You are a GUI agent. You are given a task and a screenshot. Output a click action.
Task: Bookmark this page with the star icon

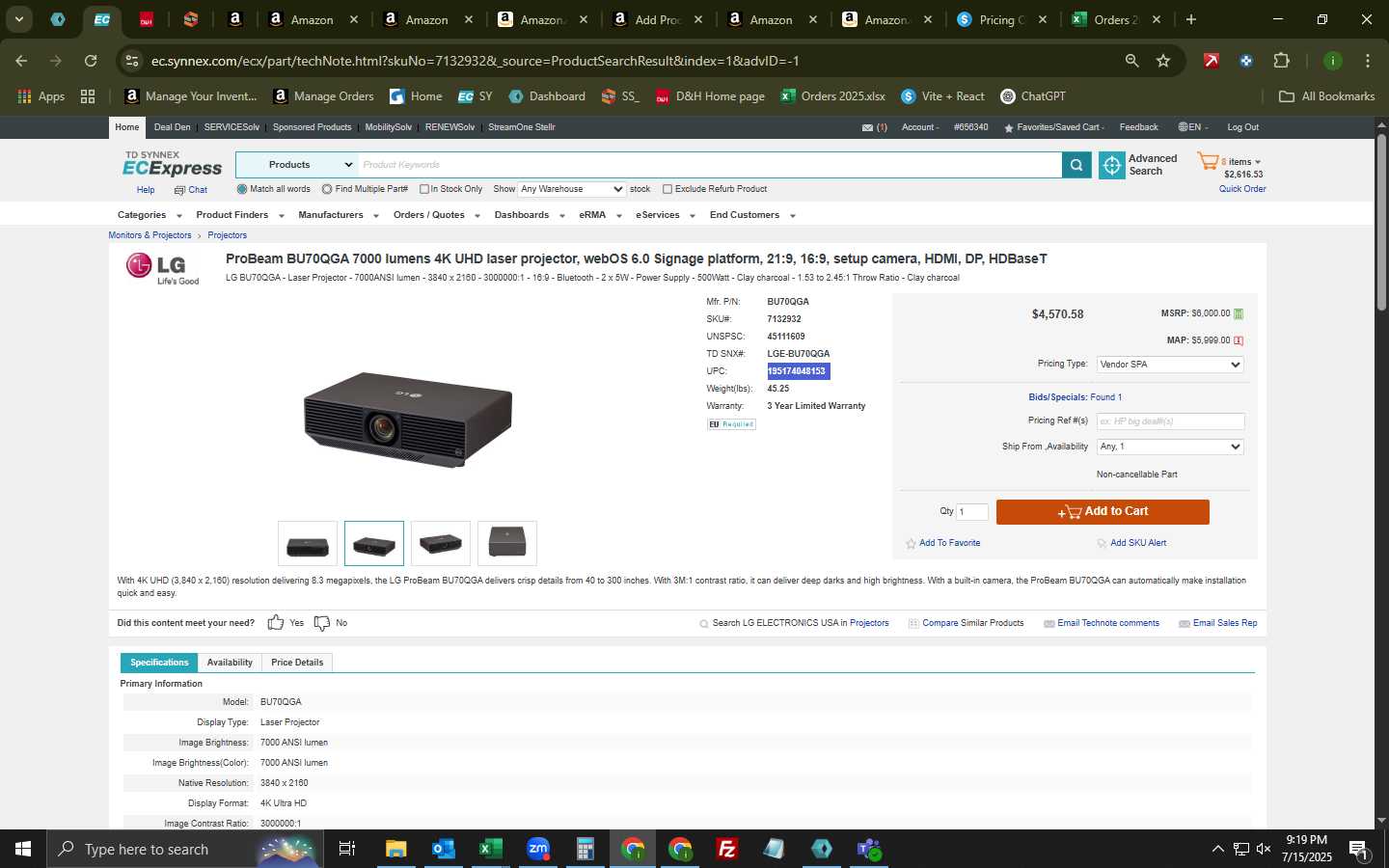[x=1163, y=61]
